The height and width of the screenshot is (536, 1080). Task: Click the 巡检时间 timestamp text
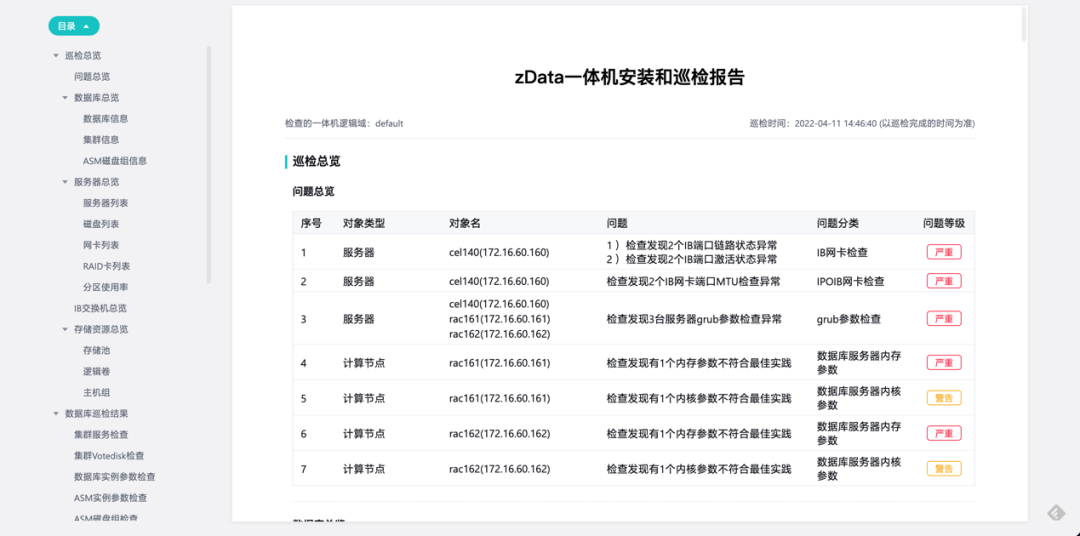[x=862, y=124]
